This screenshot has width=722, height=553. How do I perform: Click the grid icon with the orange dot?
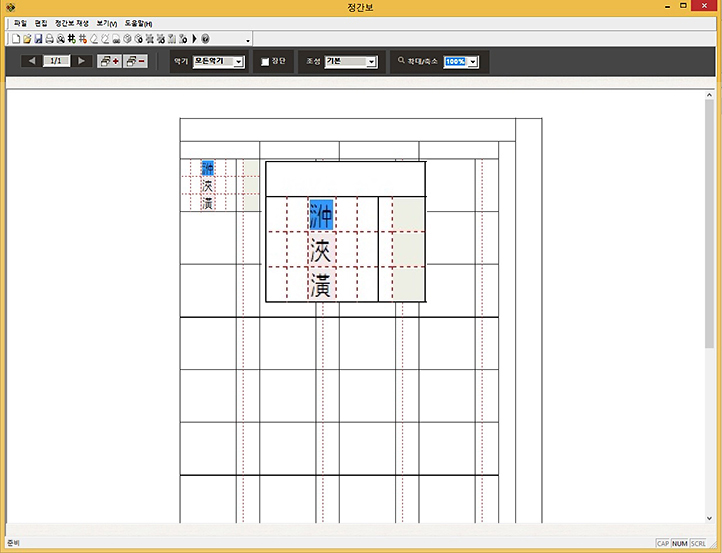82,39
